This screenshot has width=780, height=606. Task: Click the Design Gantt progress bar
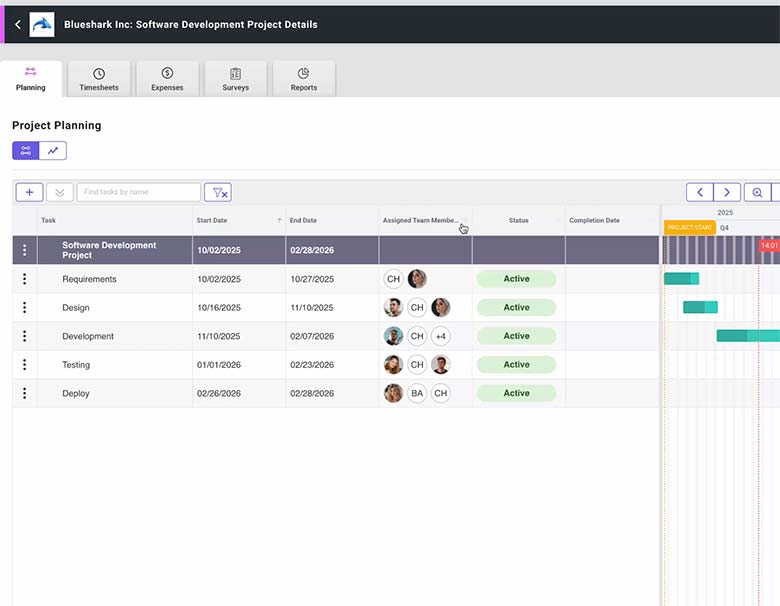(700, 307)
